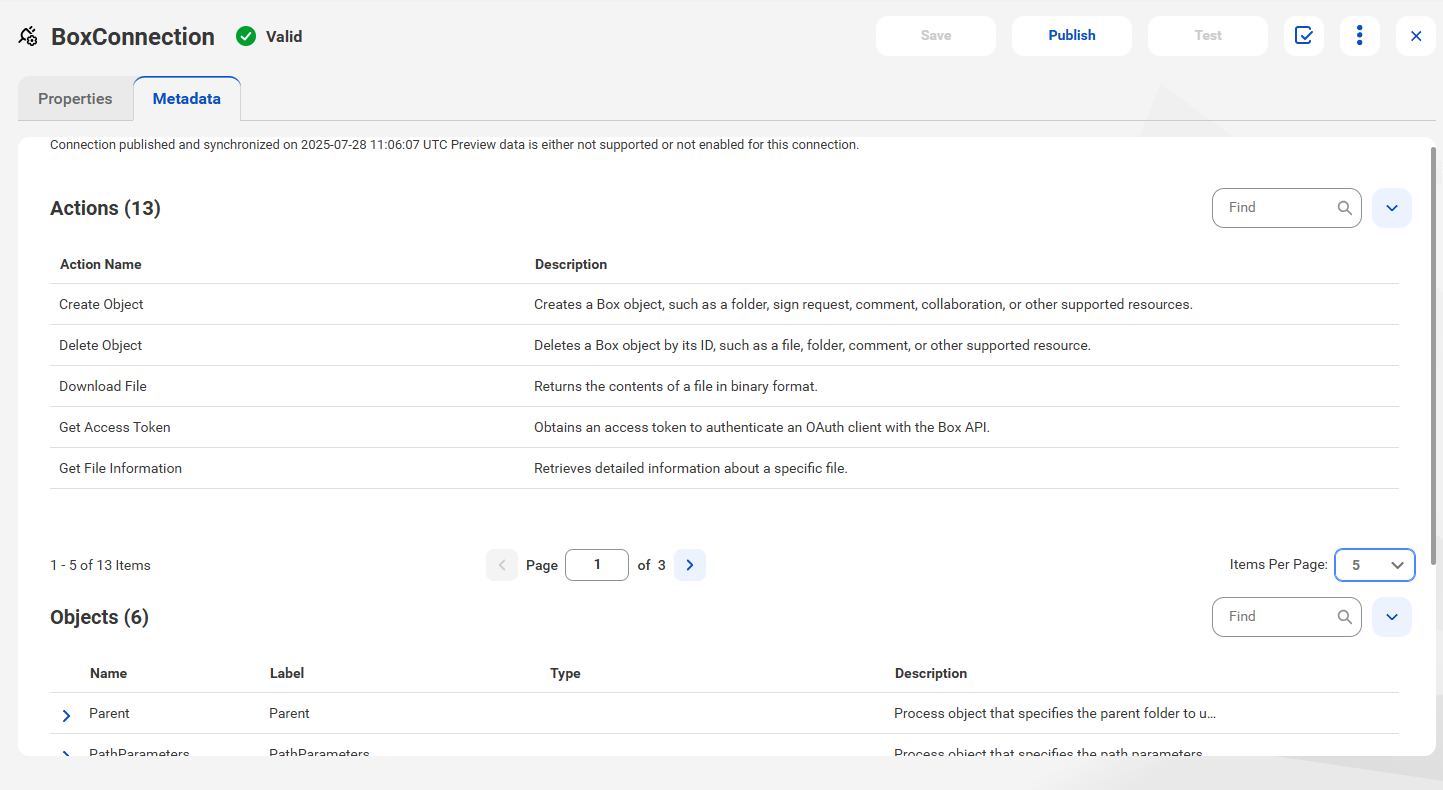Switch to the Properties tab
The height and width of the screenshot is (790, 1443).
[x=75, y=99]
